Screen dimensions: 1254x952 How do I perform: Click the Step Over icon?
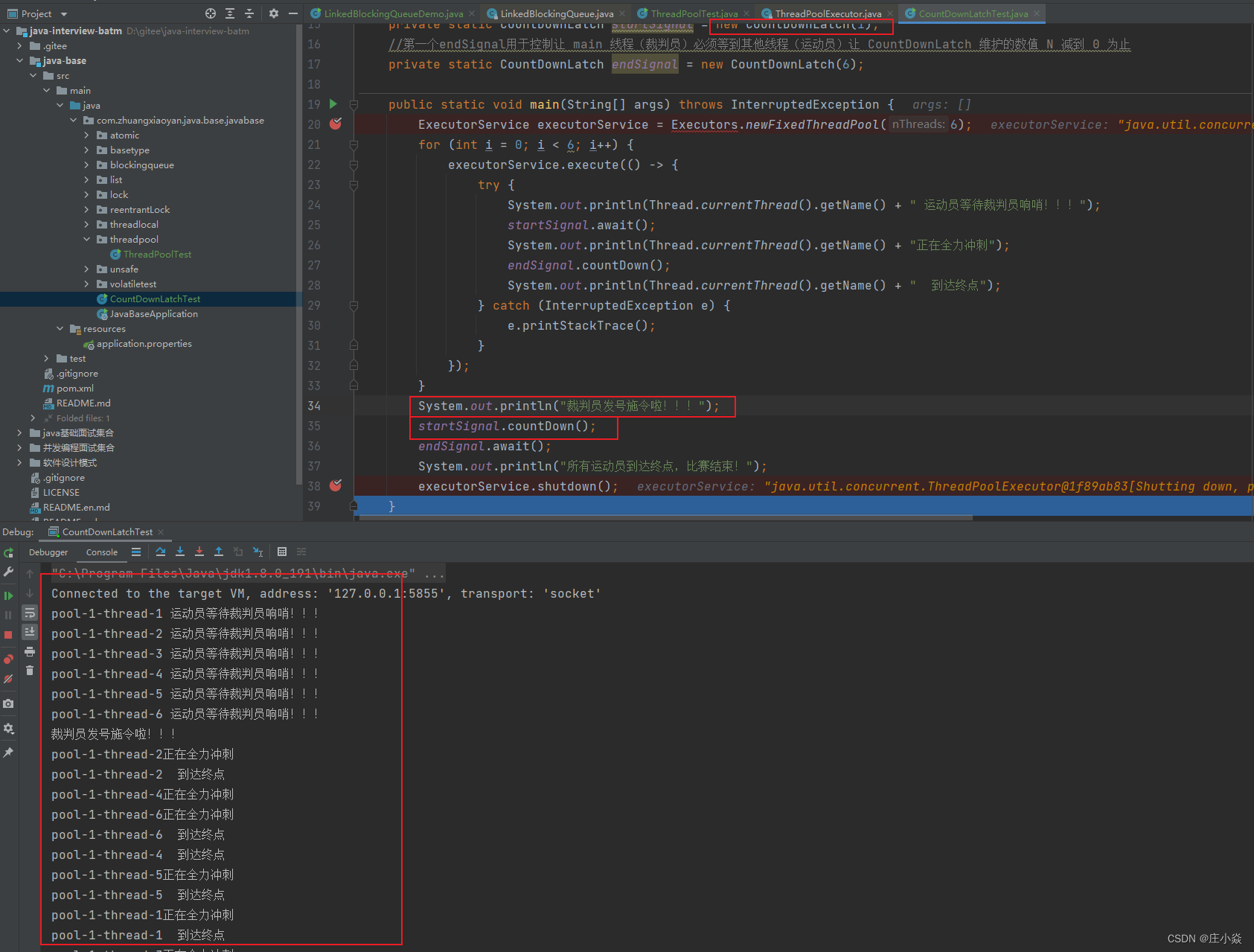coord(161,552)
